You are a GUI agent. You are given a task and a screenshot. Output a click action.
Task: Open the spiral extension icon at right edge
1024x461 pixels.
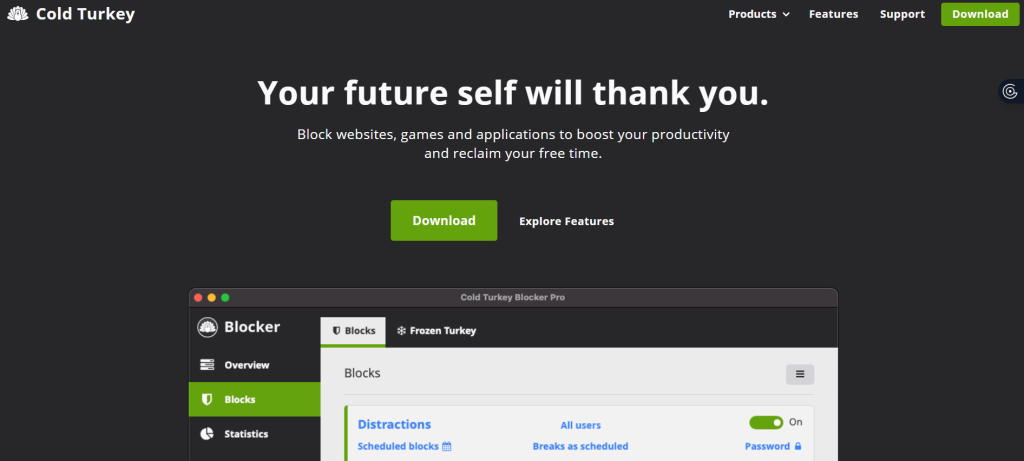pos(1011,91)
